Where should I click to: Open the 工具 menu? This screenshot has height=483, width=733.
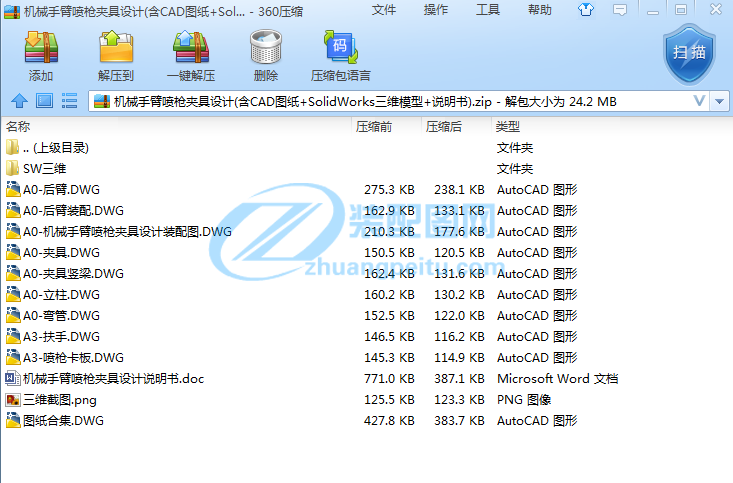coord(488,10)
